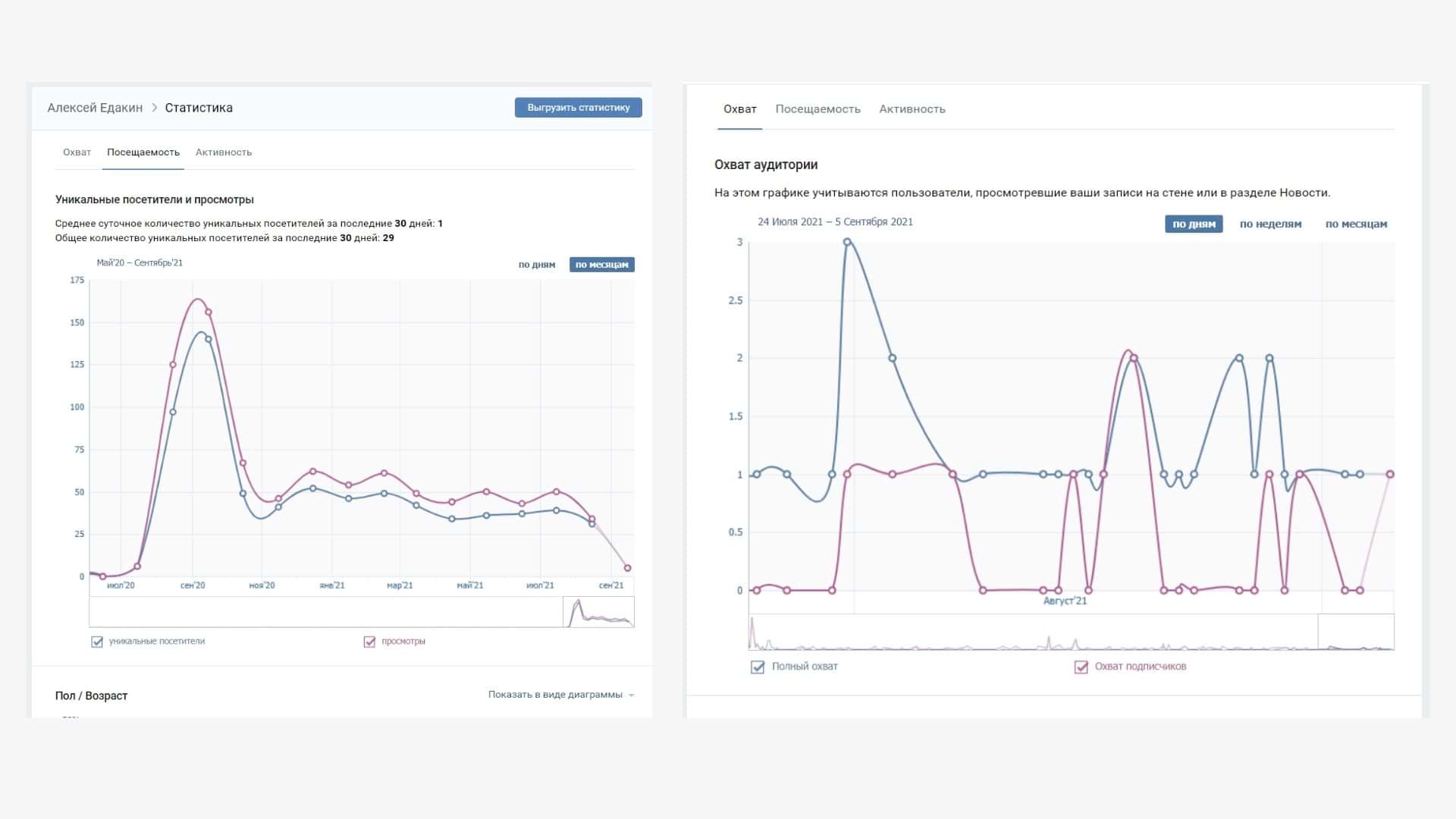This screenshot has height=819, width=1456.
Task: Uncheck уникальные посетители checkbox
Action: [x=97, y=642]
